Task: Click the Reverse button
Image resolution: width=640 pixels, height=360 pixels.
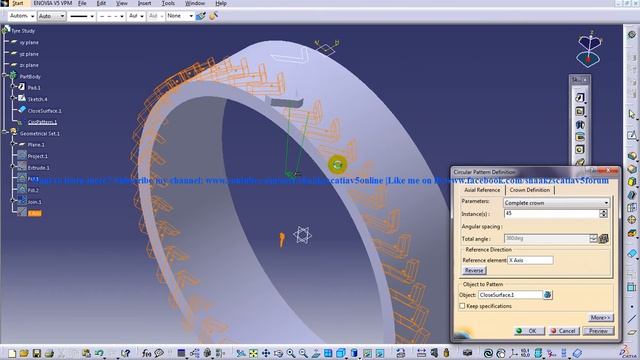Action: coord(474,270)
